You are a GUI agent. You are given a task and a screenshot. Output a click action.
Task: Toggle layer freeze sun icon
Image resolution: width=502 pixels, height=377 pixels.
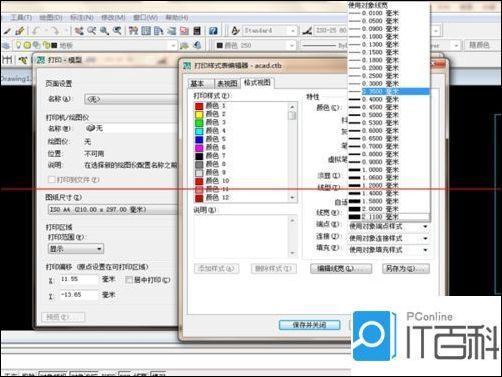pos(27,45)
